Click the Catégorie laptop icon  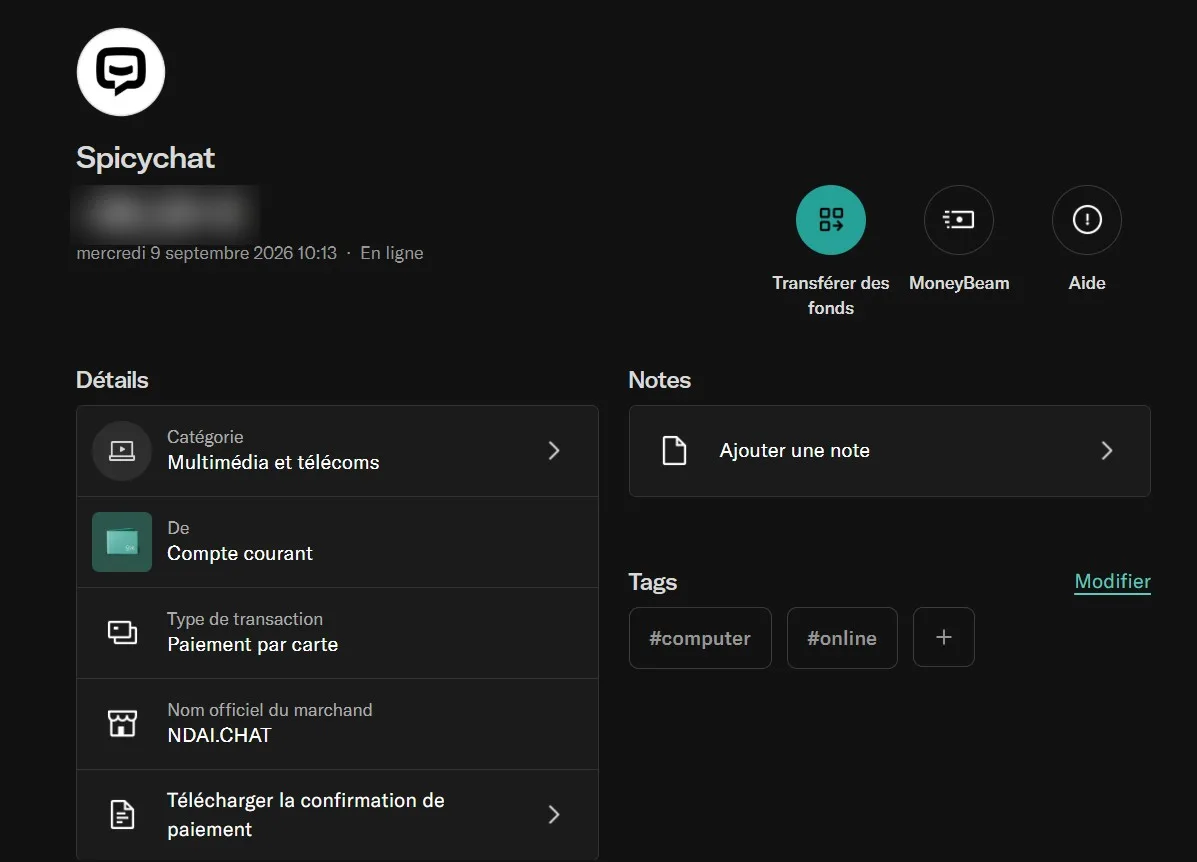point(122,450)
